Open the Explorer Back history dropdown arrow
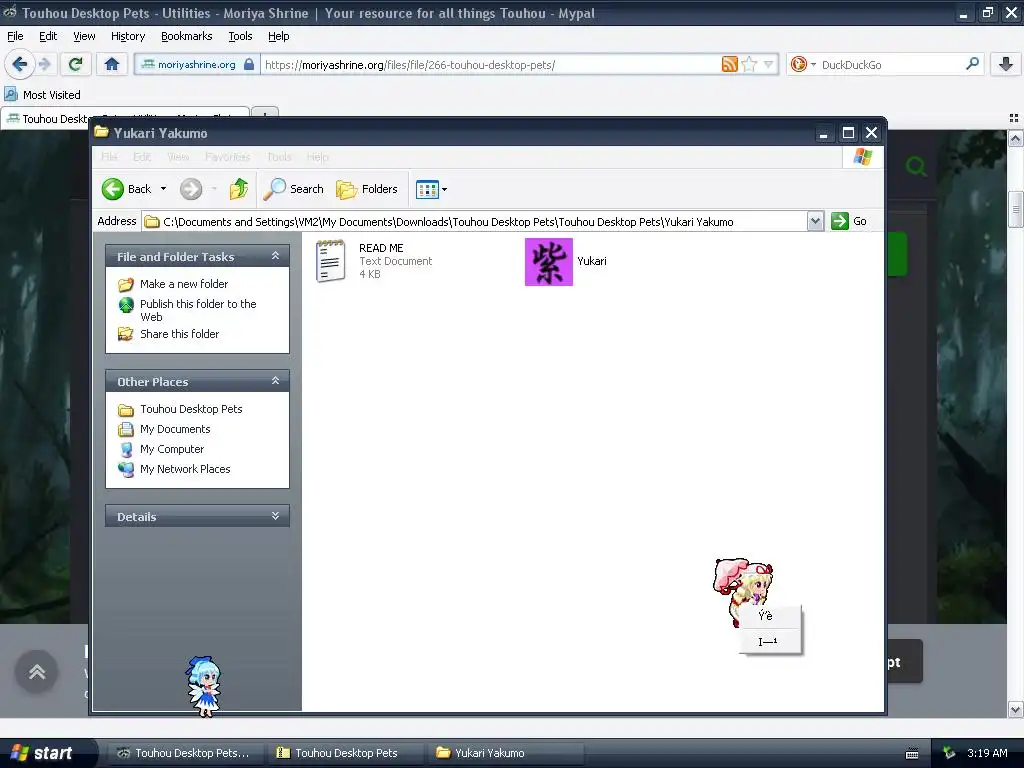The width and height of the screenshot is (1024, 768). [163, 189]
